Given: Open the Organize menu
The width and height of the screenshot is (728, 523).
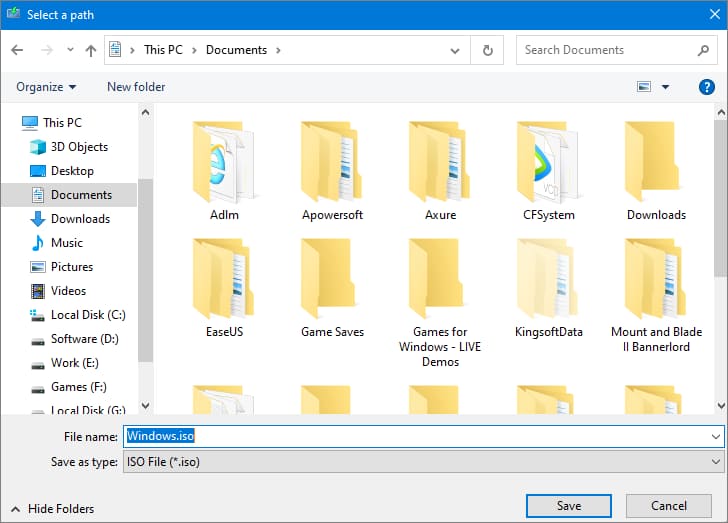Looking at the screenshot, I should pos(46,87).
